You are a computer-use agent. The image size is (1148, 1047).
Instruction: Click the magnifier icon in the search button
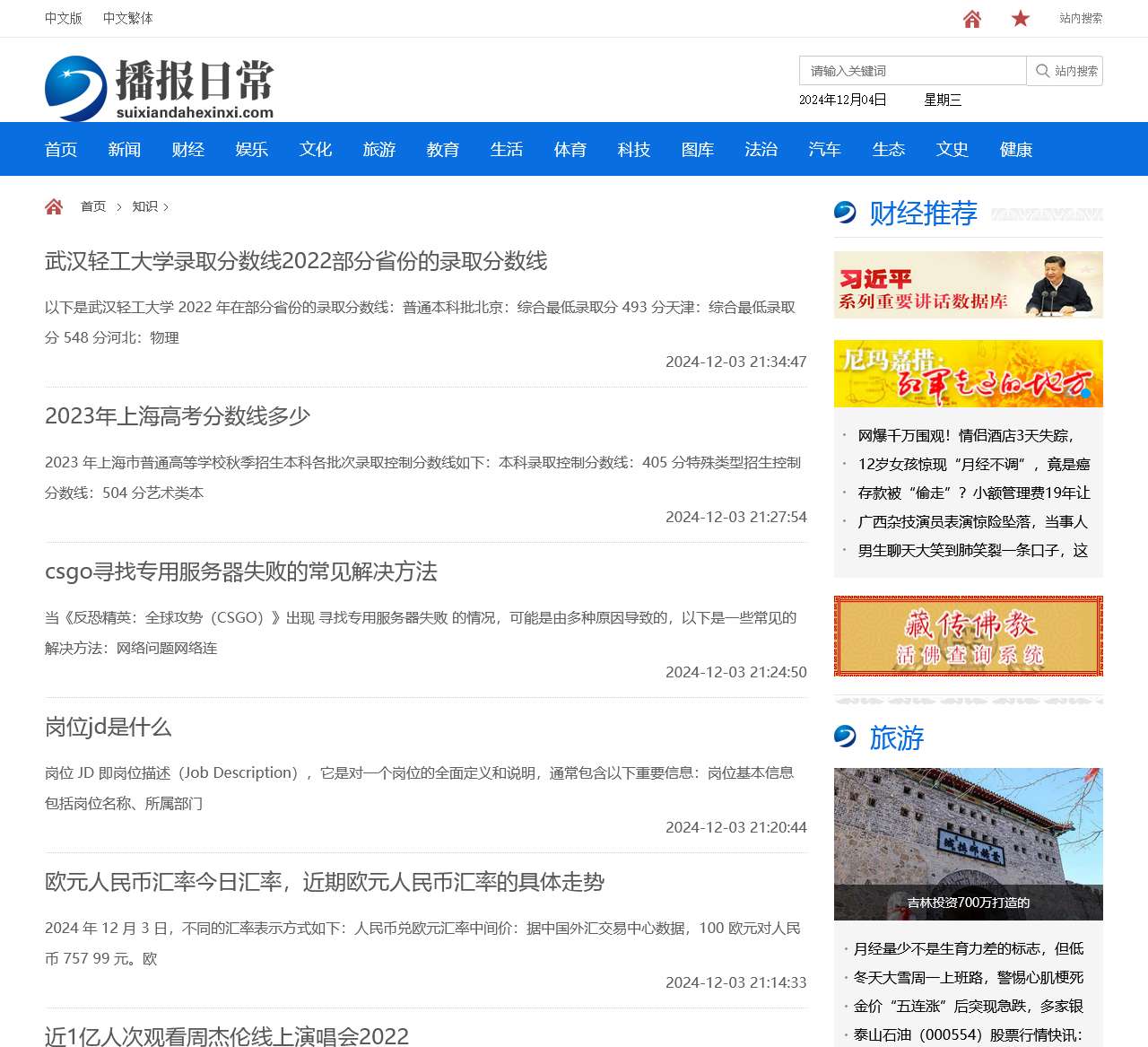pos(1041,71)
